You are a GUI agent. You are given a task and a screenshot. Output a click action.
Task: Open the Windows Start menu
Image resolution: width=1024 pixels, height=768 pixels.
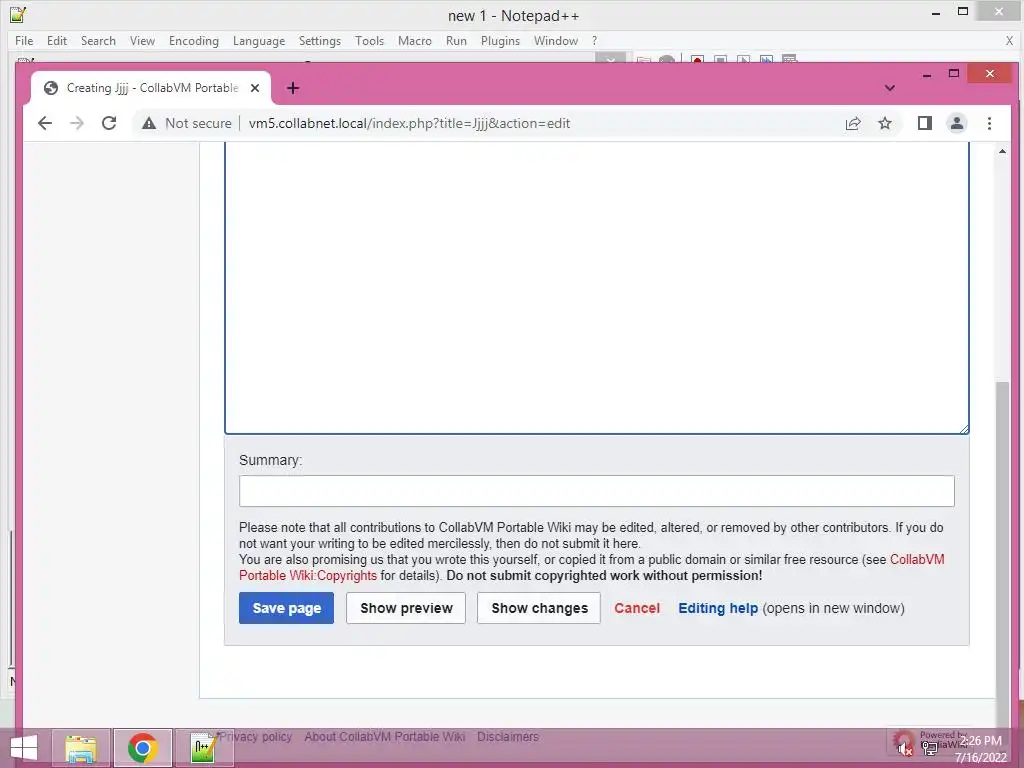[x=24, y=748]
